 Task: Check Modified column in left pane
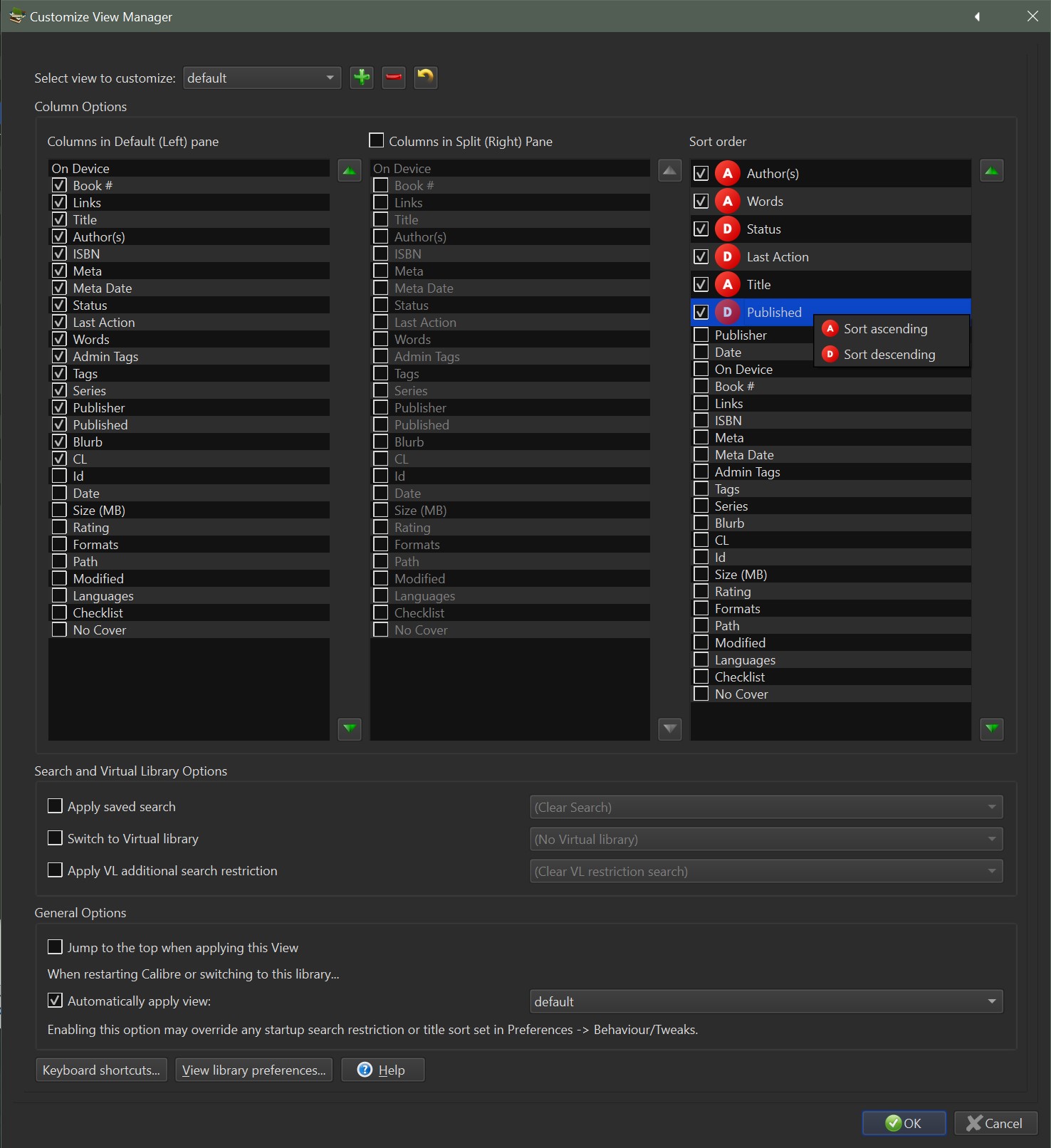click(60, 578)
